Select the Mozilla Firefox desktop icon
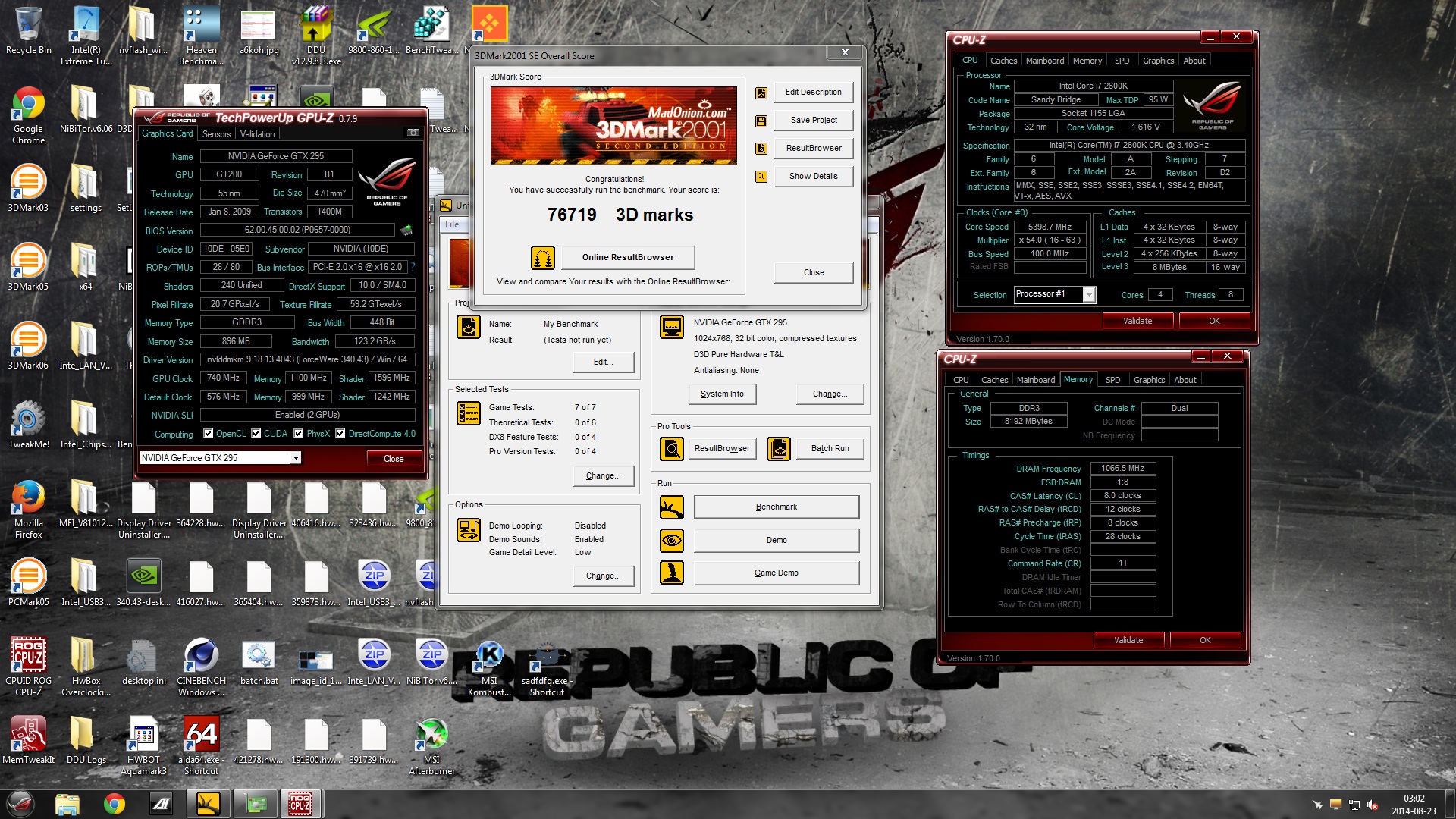 [29, 510]
